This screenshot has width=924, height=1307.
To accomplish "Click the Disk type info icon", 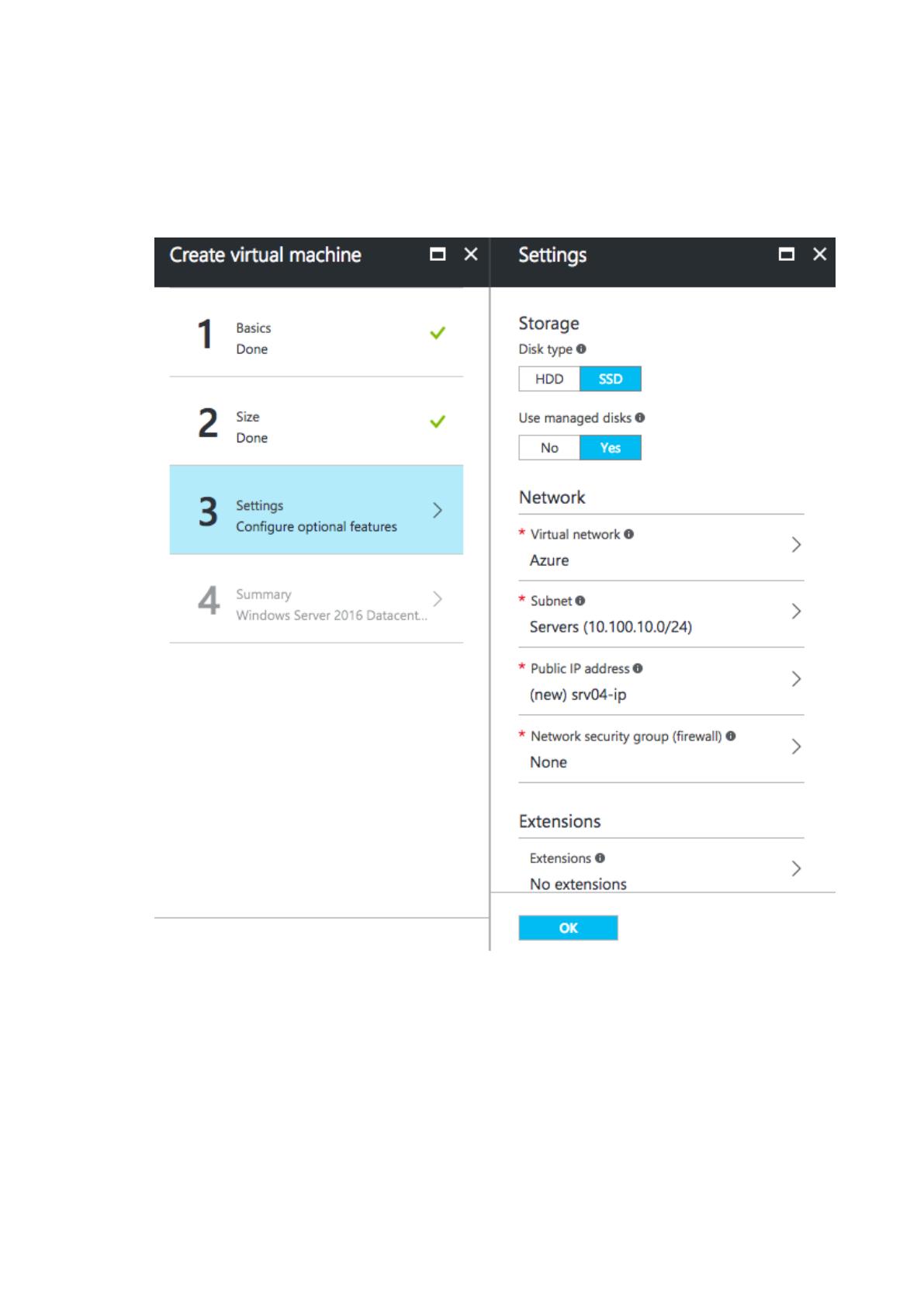I will click(x=581, y=349).
